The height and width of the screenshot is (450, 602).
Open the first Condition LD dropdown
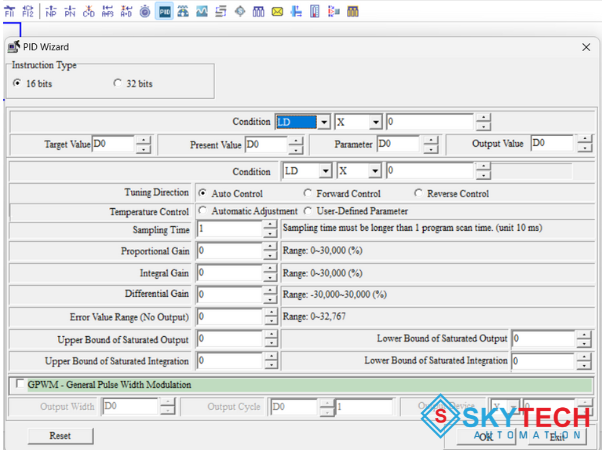click(x=324, y=122)
